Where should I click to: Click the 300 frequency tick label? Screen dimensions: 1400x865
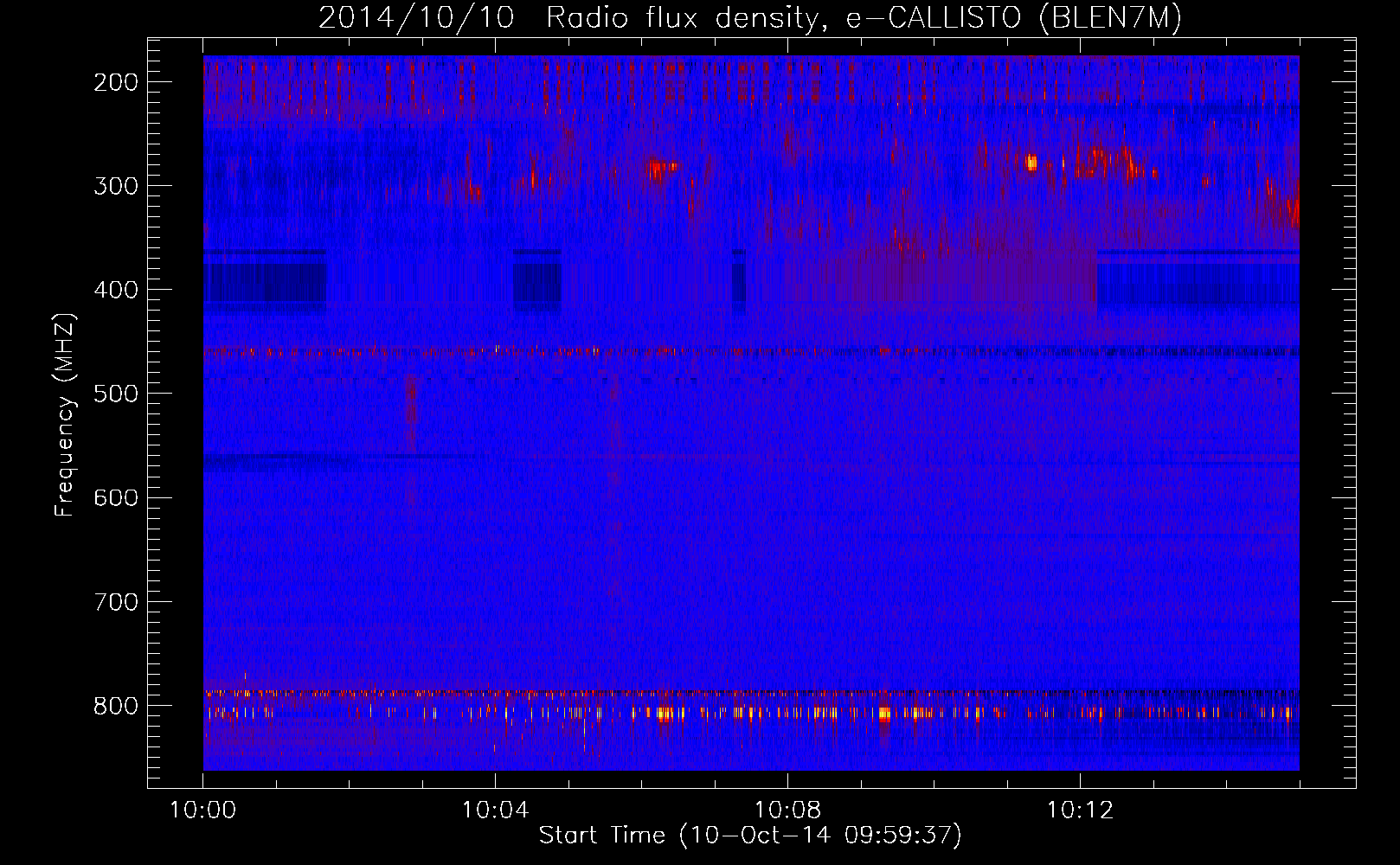pos(115,186)
